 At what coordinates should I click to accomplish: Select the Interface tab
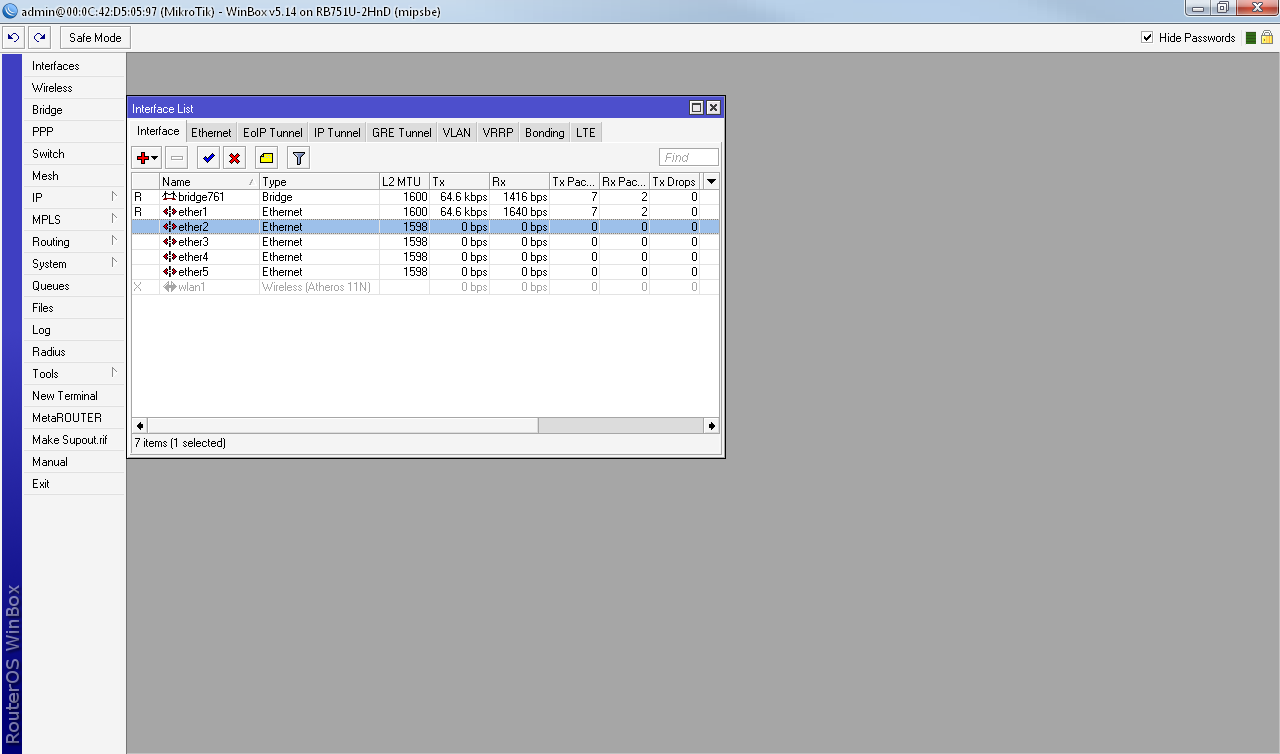pos(158,131)
